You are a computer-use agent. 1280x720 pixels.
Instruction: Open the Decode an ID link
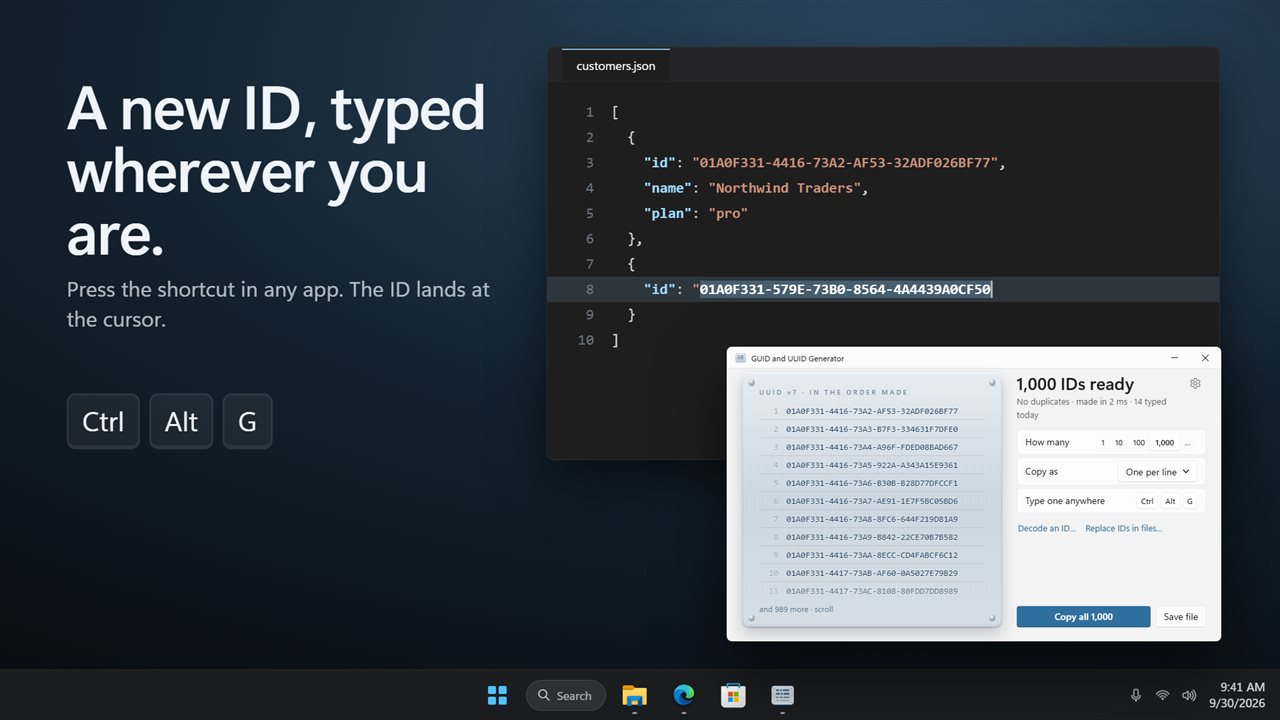click(1047, 528)
